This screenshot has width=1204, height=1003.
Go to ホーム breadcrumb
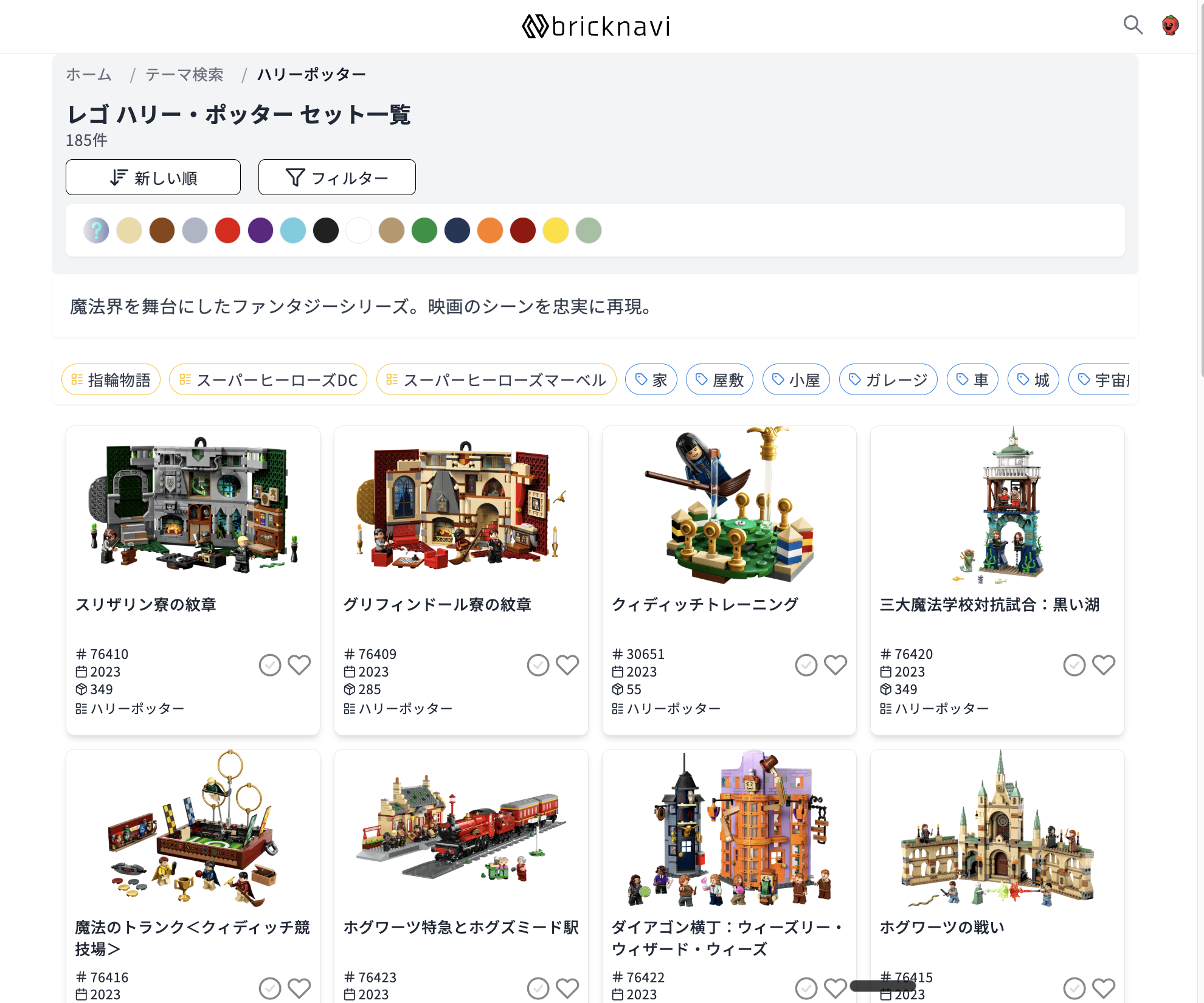(x=89, y=74)
